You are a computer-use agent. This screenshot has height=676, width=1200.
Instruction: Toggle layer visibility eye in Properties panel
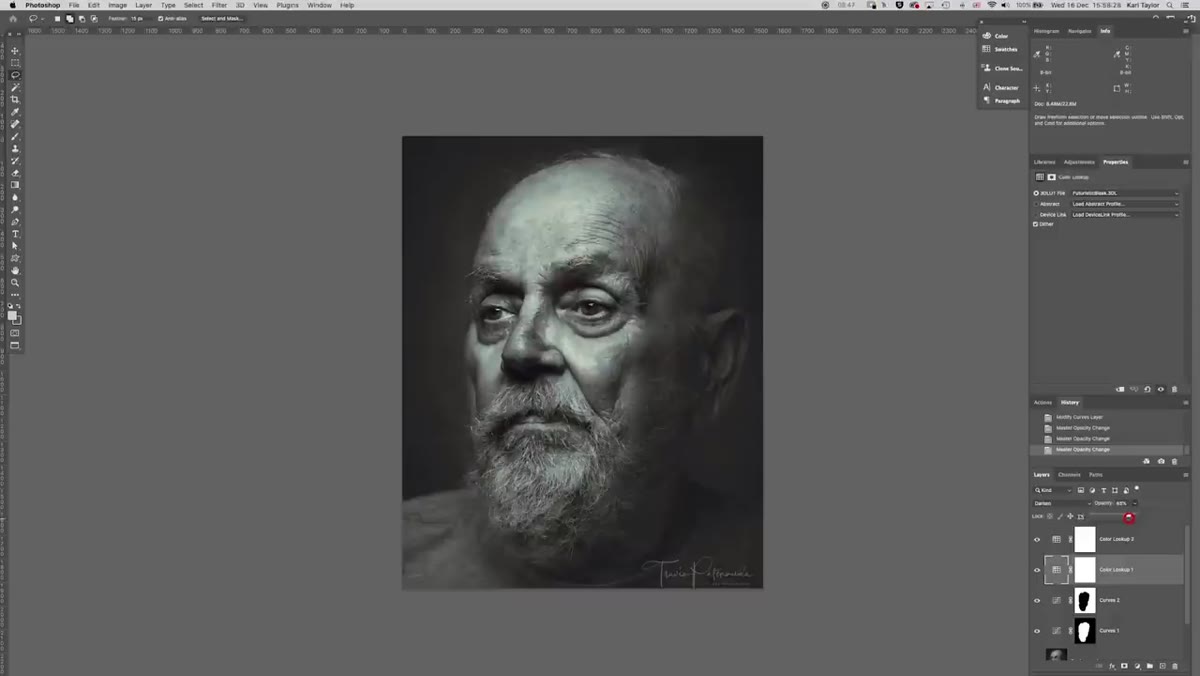[x=1161, y=389]
